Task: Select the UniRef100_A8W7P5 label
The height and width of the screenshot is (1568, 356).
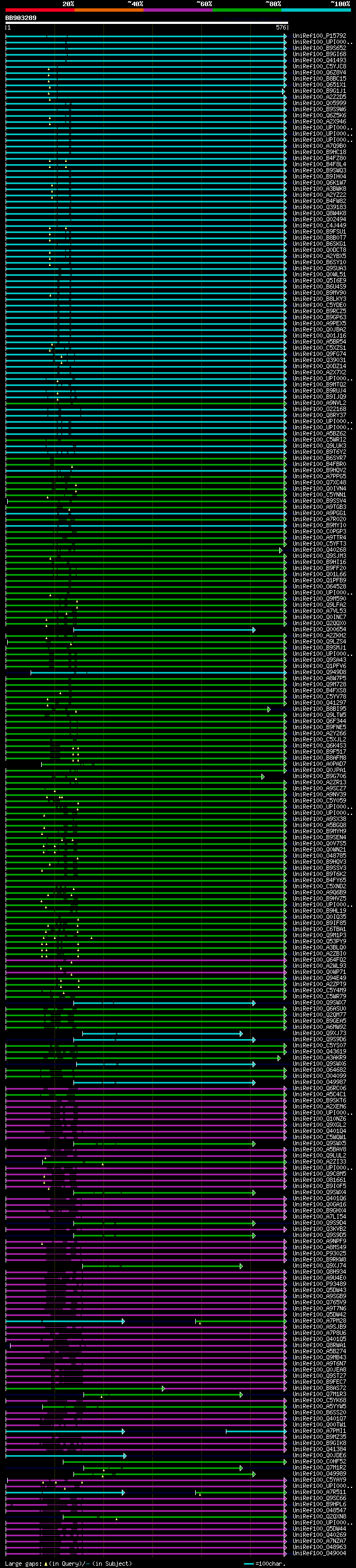Action: (319, 679)
